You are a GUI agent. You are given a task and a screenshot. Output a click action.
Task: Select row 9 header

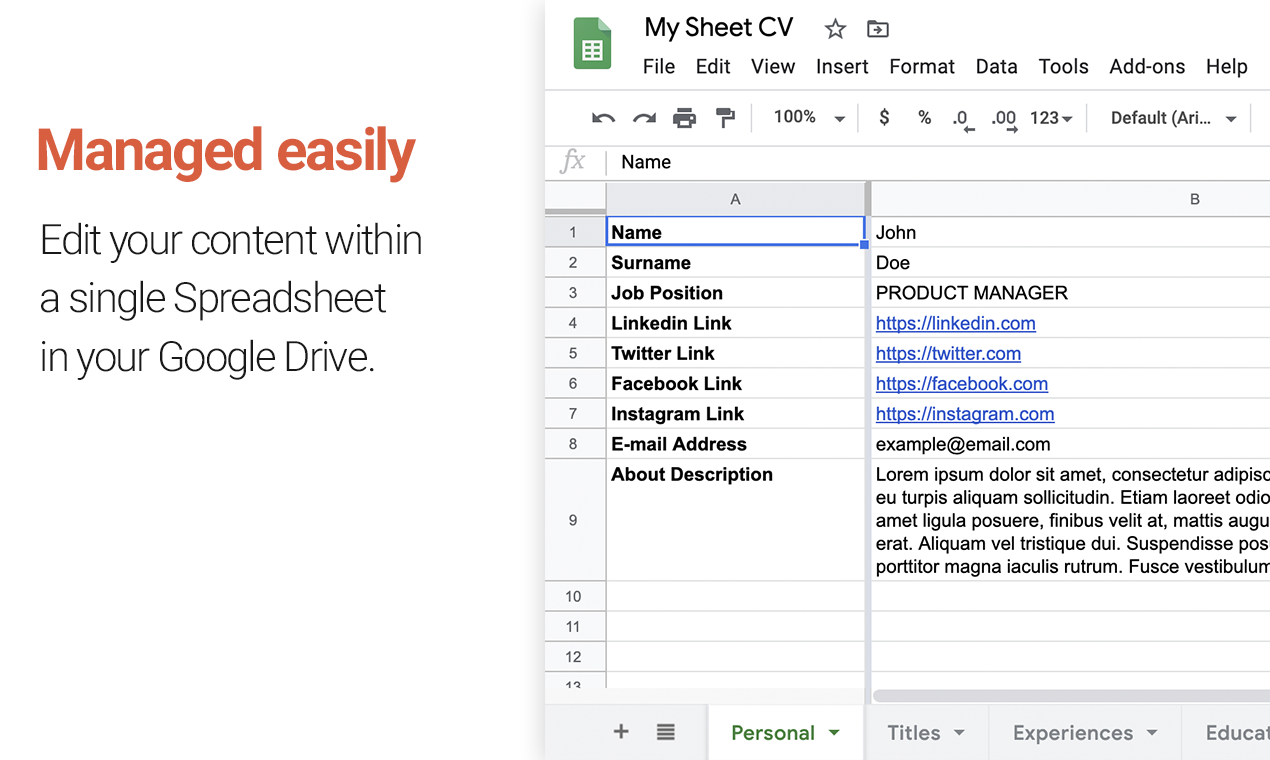(x=574, y=520)
